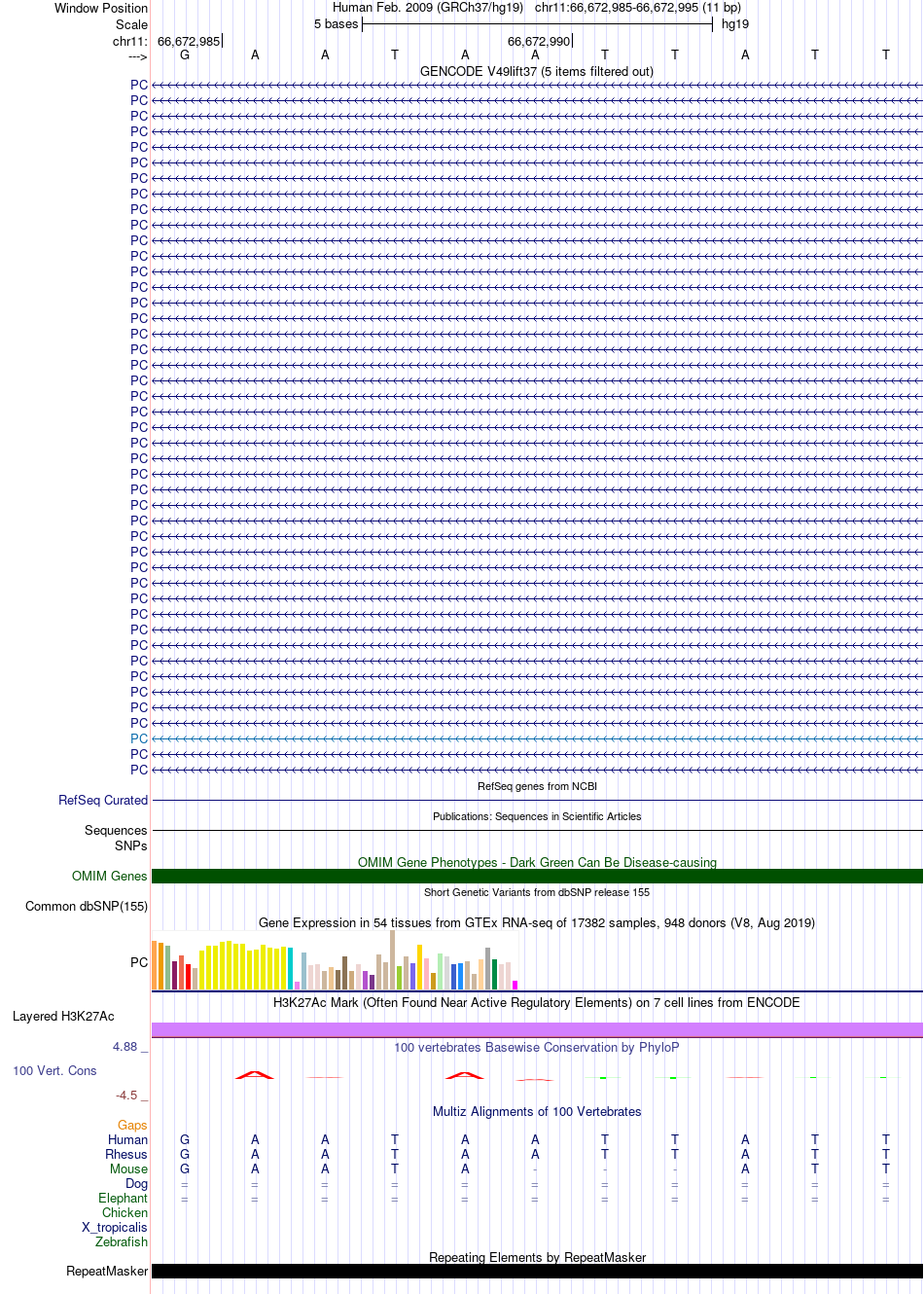Screen dimensions: 924x1294
Task: Open Publications: Sequences in Scientific Articles title
Action: [537, 816]
